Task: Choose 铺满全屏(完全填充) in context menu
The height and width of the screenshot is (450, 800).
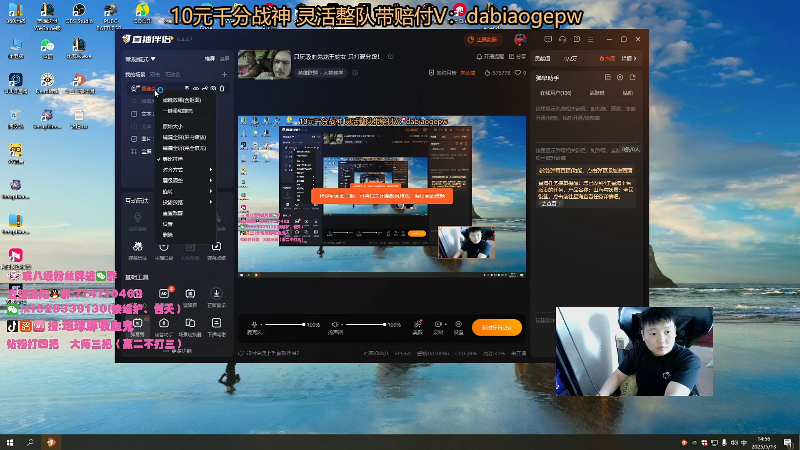Action: click(184, 148)
